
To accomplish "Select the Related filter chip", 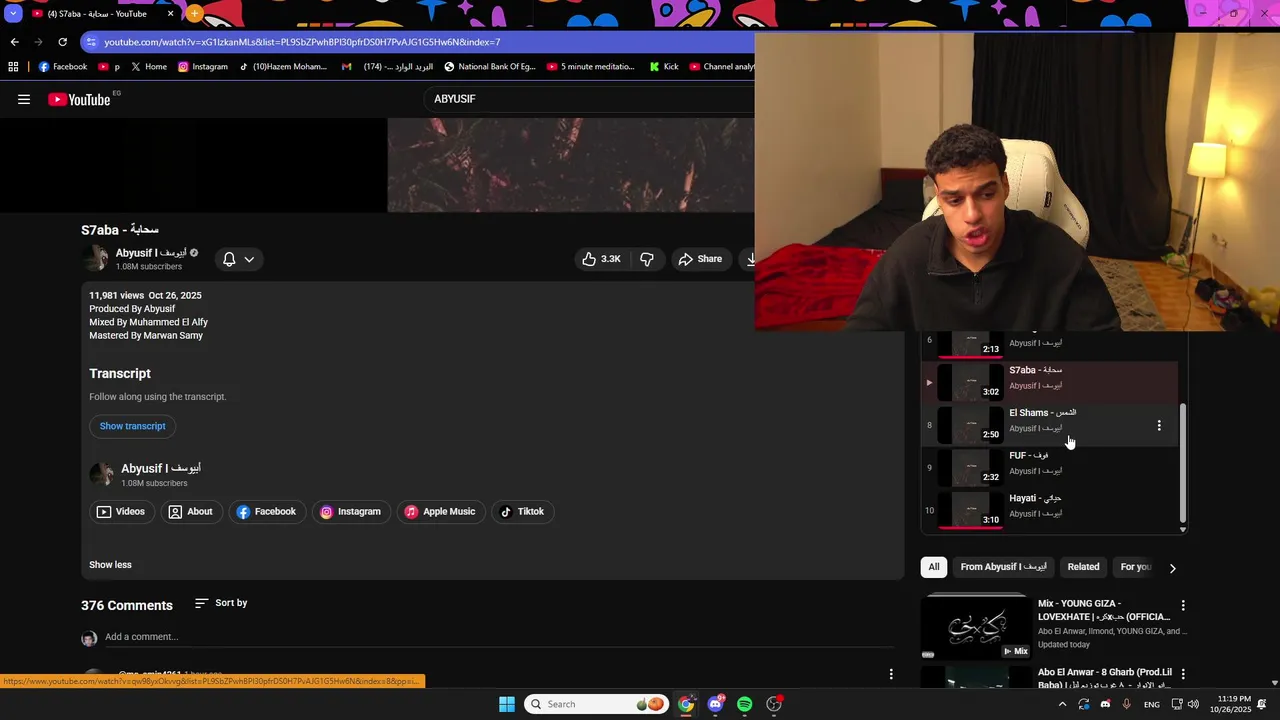I will coord(1083,567).
